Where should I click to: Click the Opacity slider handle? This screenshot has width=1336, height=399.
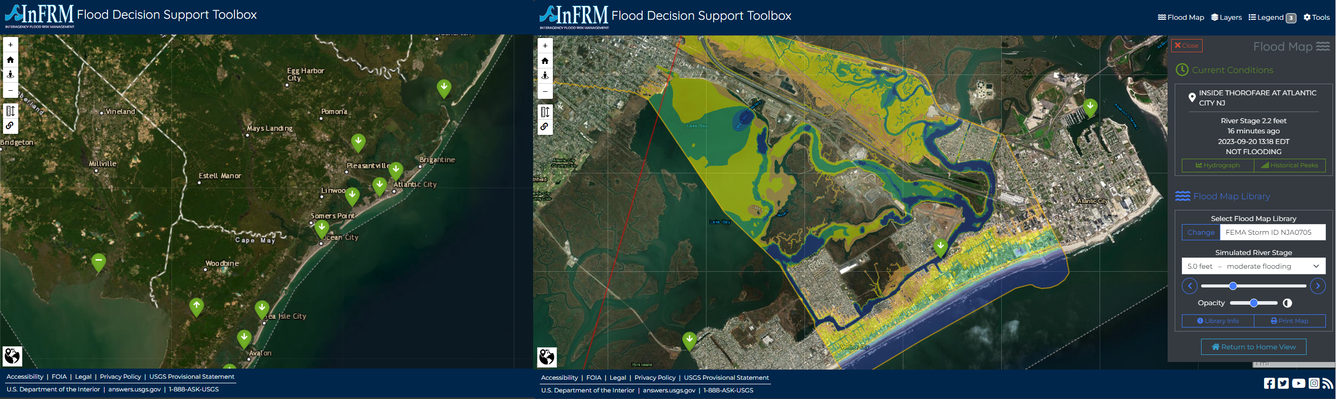(x=1254, y=302)
